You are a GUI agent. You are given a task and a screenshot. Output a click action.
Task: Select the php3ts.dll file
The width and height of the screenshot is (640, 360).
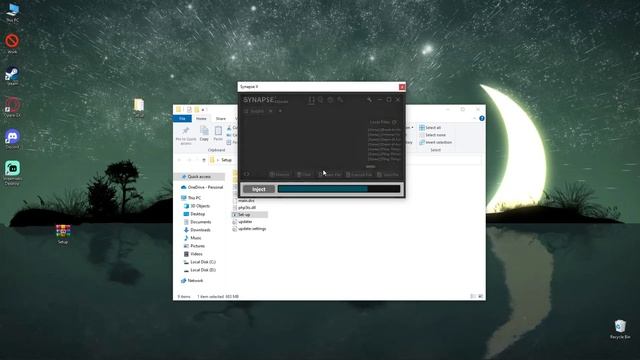pyautogui.click(x=244, y=208)
